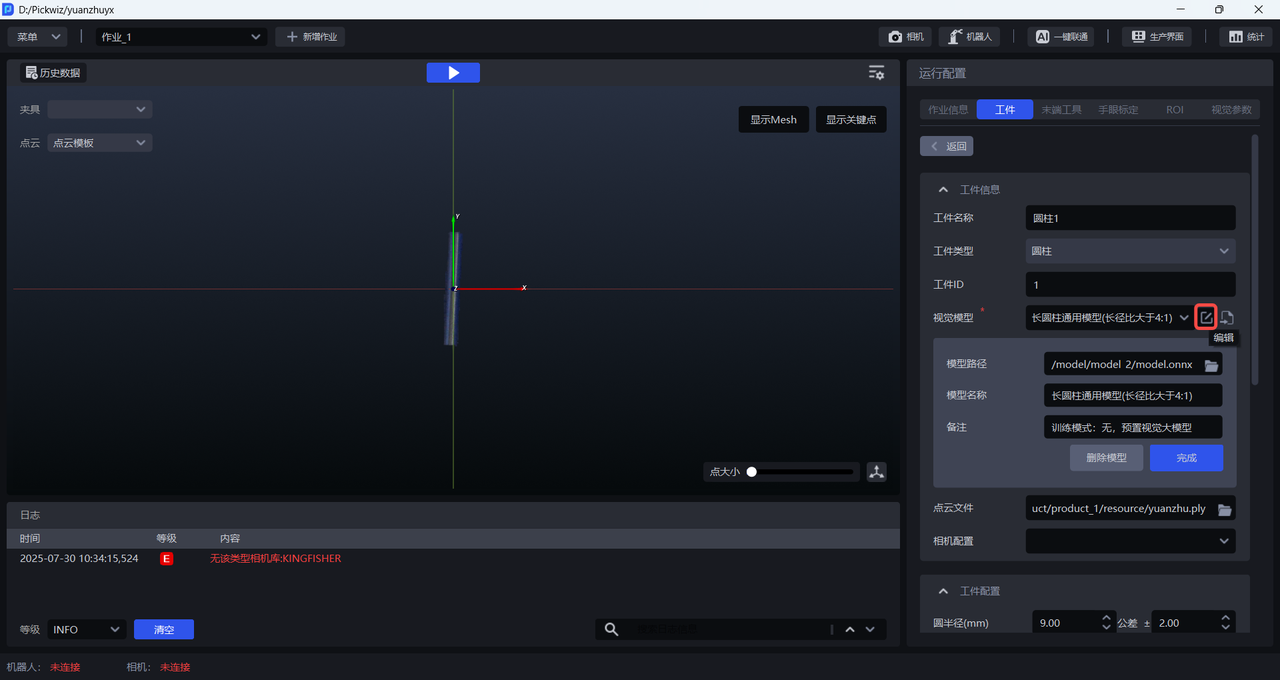Viewport: 1280px width, 680px height.
Task: Collapse the 工件信息 section
Action: point(942,190)
